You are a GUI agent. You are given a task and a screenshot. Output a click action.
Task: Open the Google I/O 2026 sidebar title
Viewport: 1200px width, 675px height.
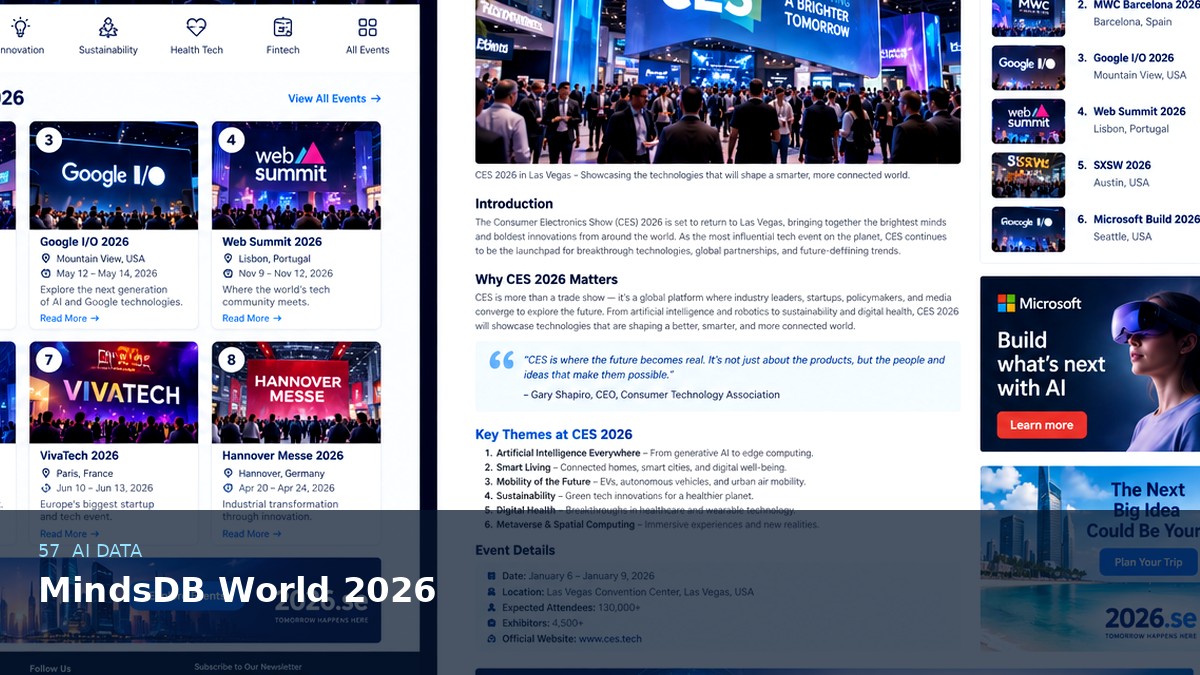tap(1134, 58)
